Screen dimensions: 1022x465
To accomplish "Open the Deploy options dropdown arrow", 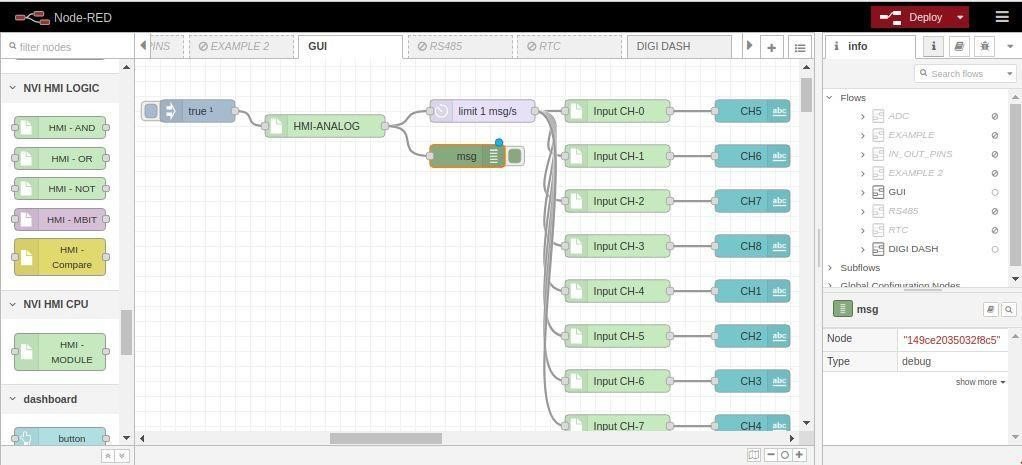I will (x=960, y=17).
